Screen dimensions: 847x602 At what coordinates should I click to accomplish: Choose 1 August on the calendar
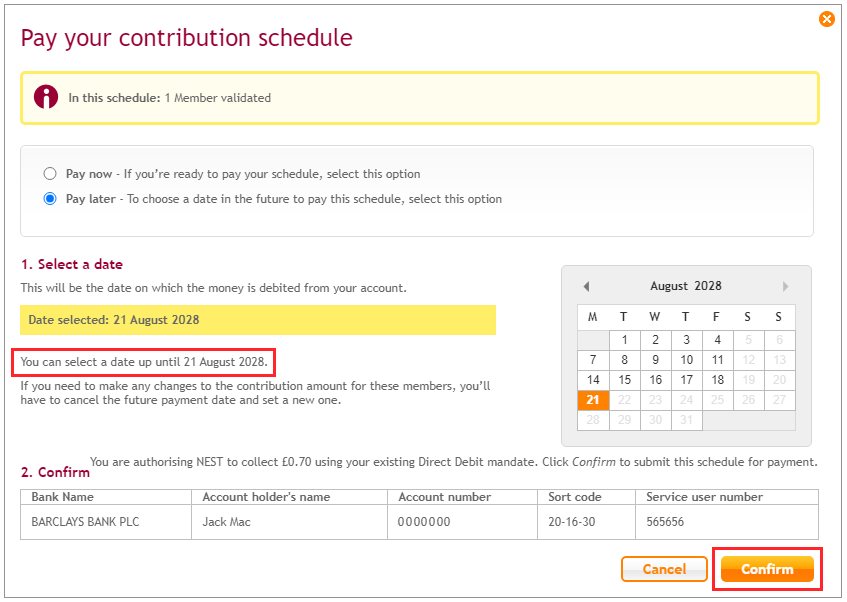pos(624,340)
